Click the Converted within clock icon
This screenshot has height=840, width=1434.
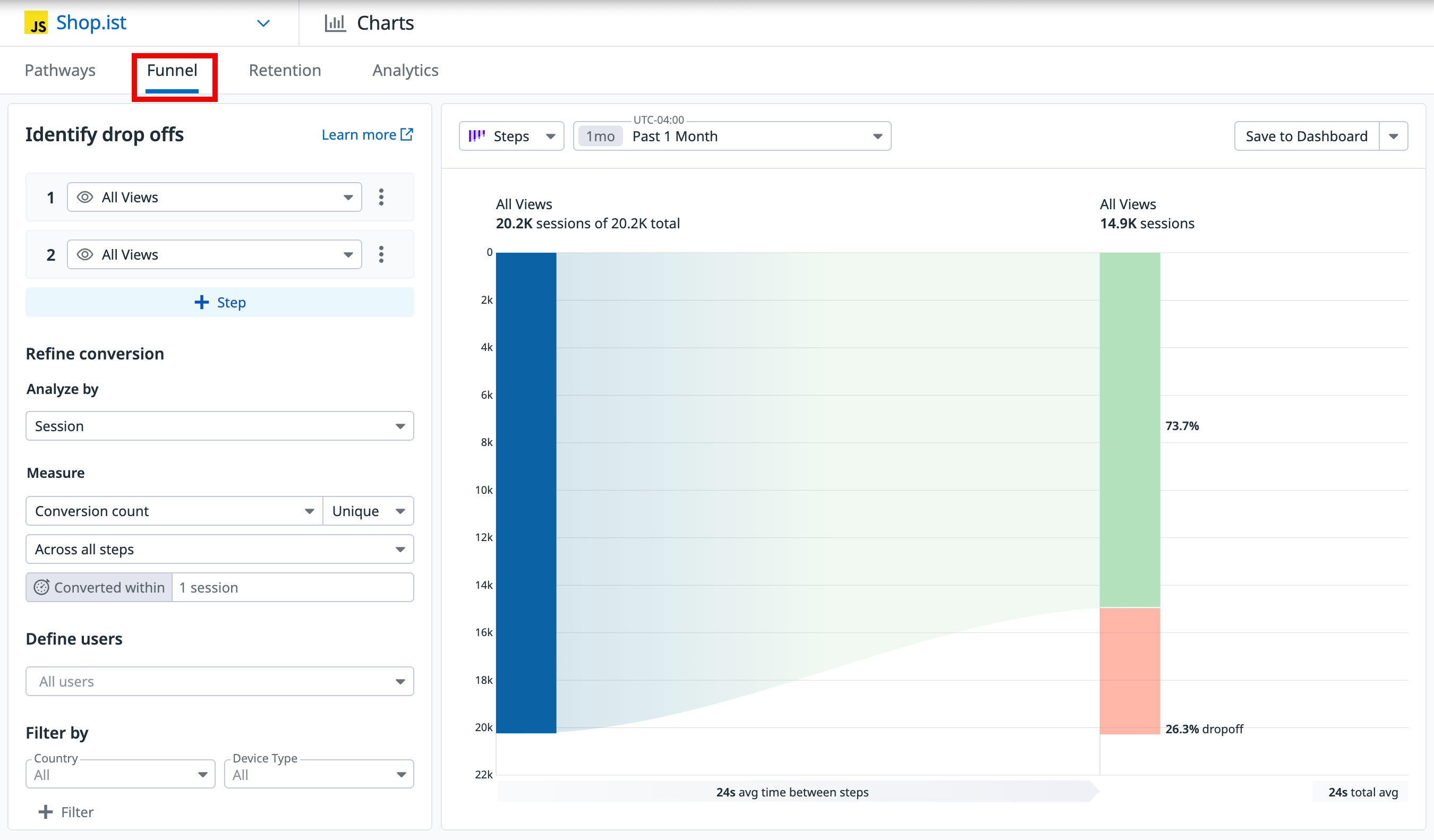tap(41, 587)
